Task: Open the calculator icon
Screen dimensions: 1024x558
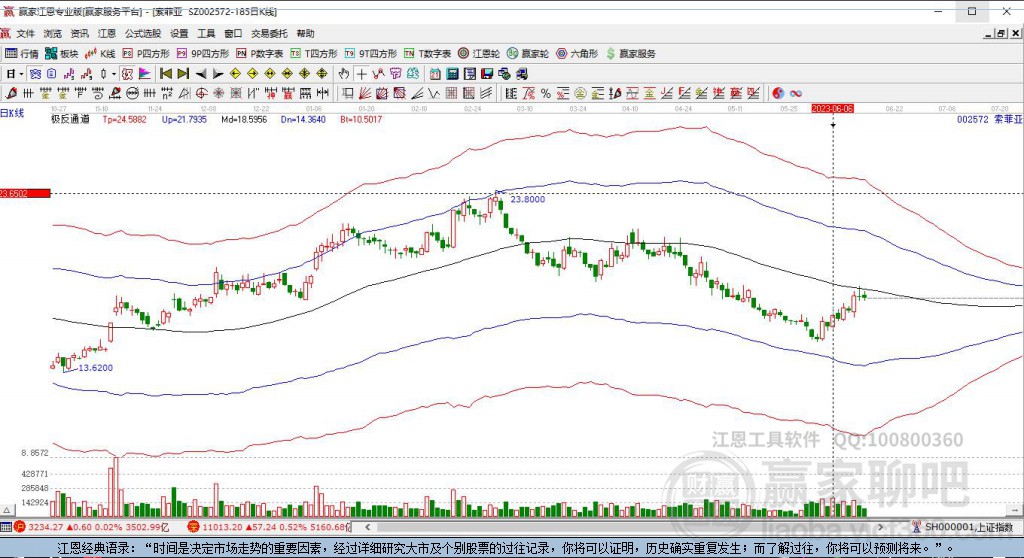Action: coord(452,74)
